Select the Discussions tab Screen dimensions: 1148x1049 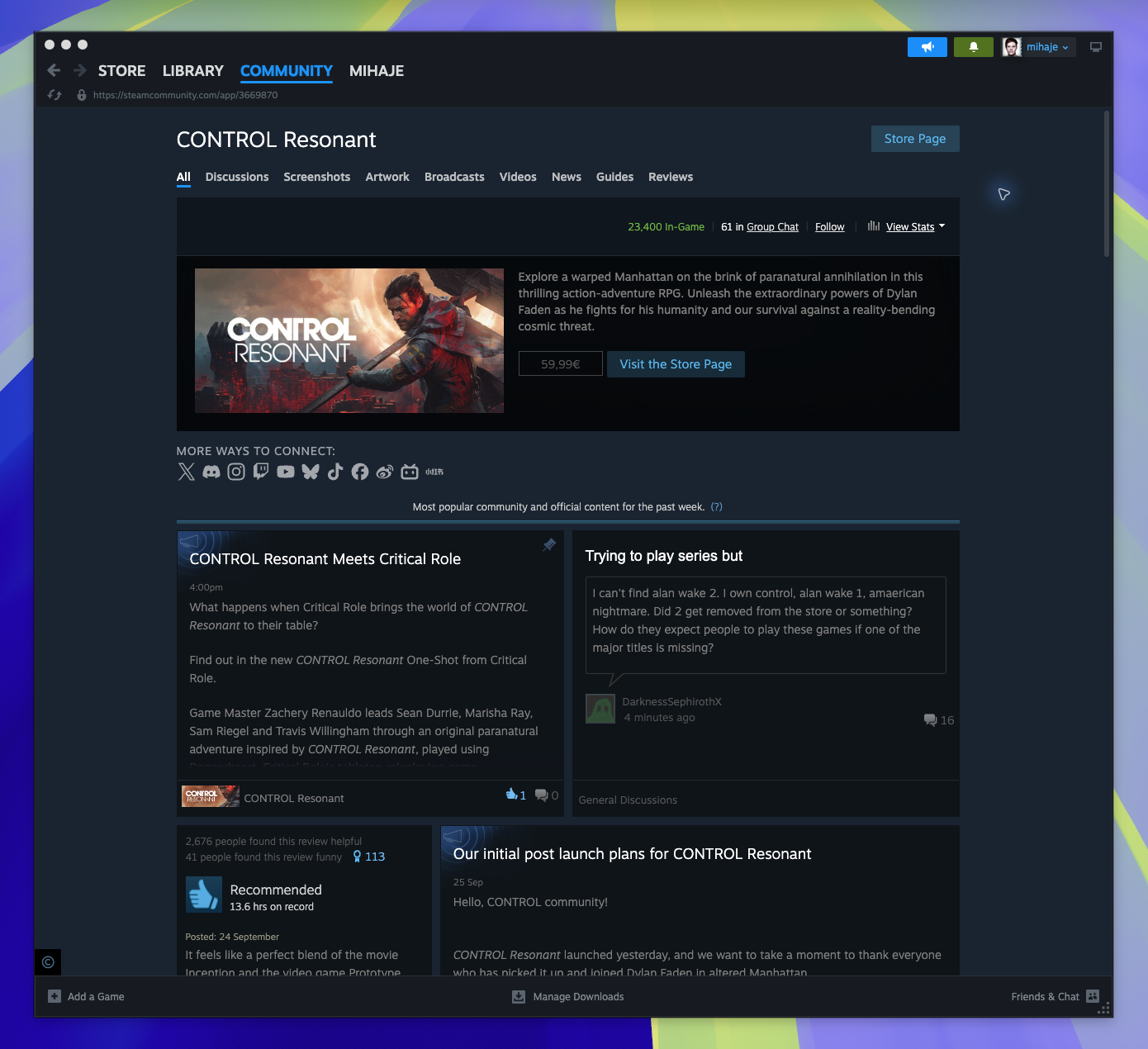(237, 177)
